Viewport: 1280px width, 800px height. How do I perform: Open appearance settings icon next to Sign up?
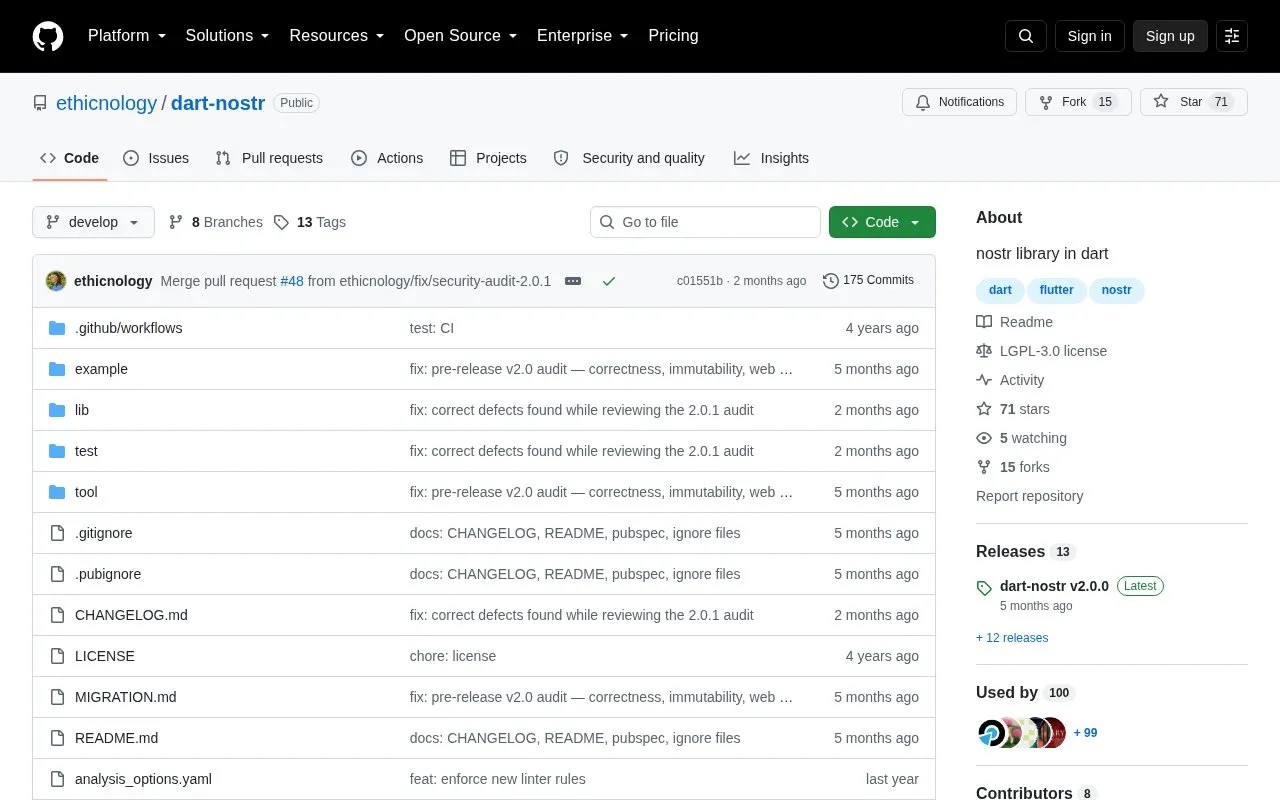point(1232,36)
